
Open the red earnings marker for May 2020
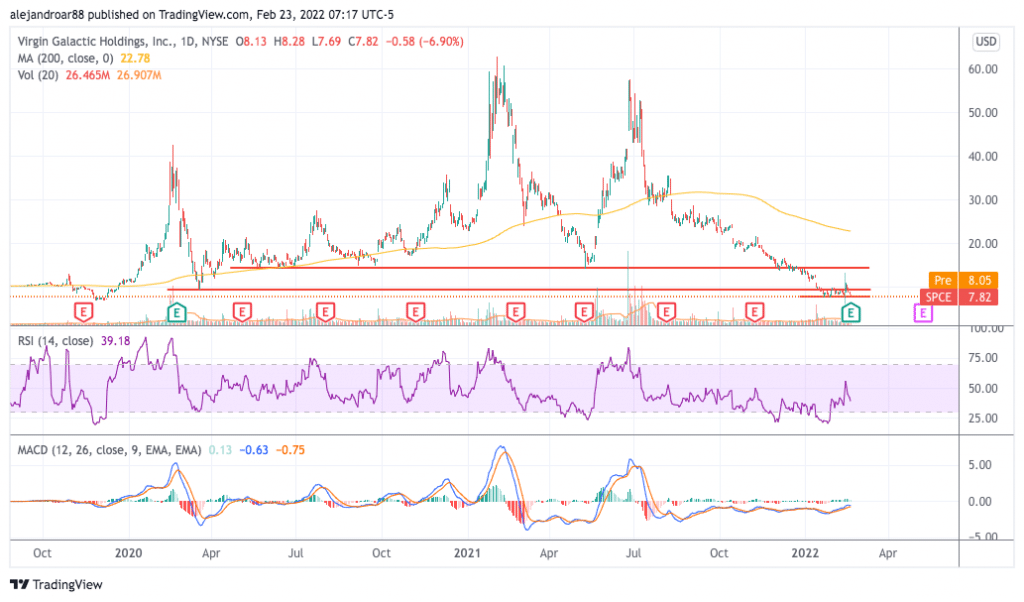click(242, 312)
